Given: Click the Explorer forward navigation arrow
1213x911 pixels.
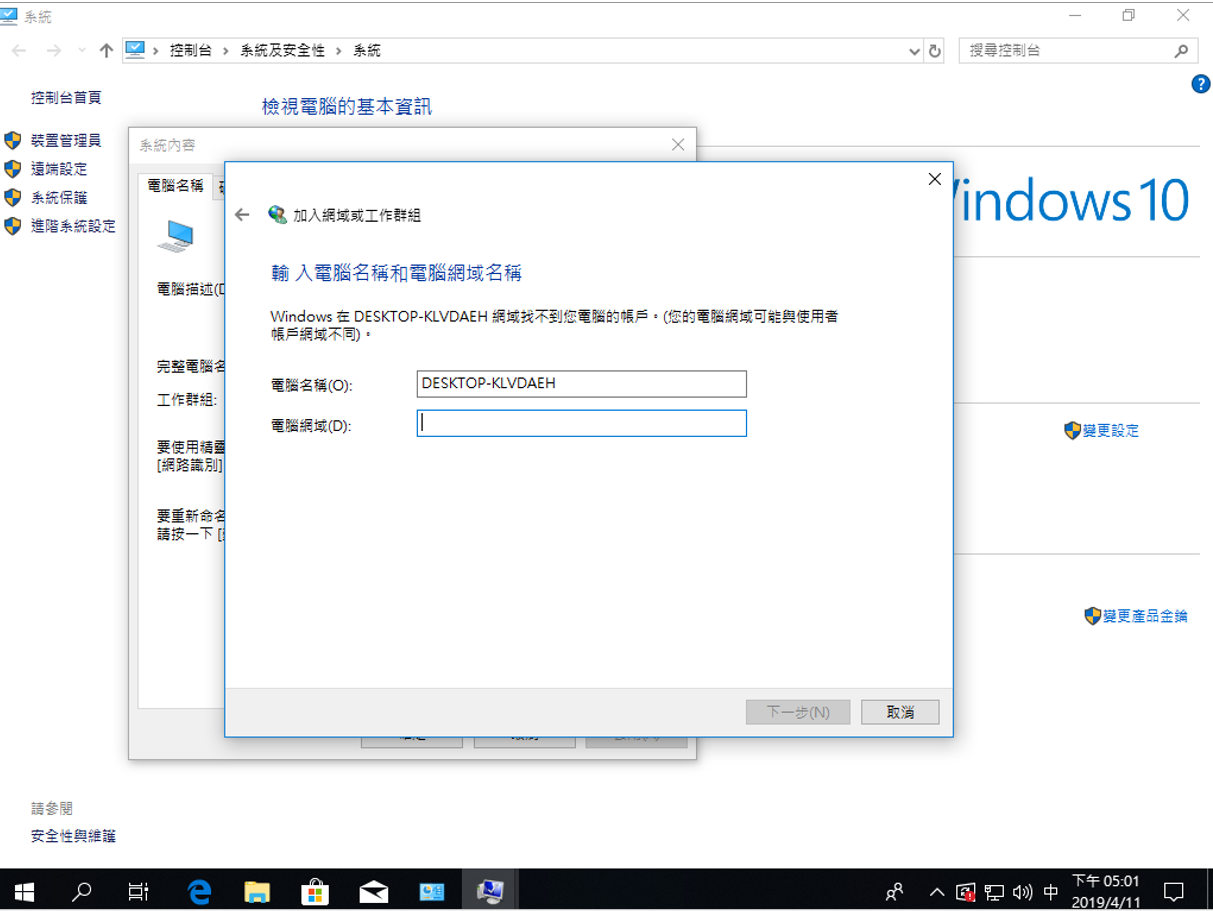Looking at the screenshot, I should (54, 51).
